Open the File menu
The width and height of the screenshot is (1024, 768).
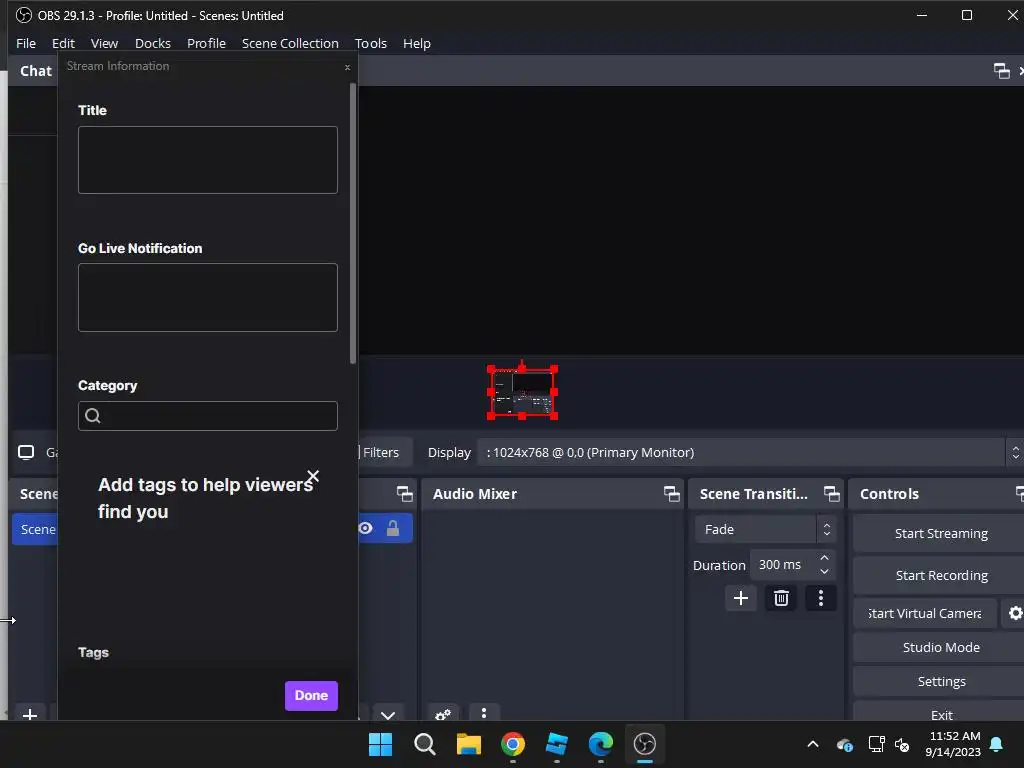(26, 43)
